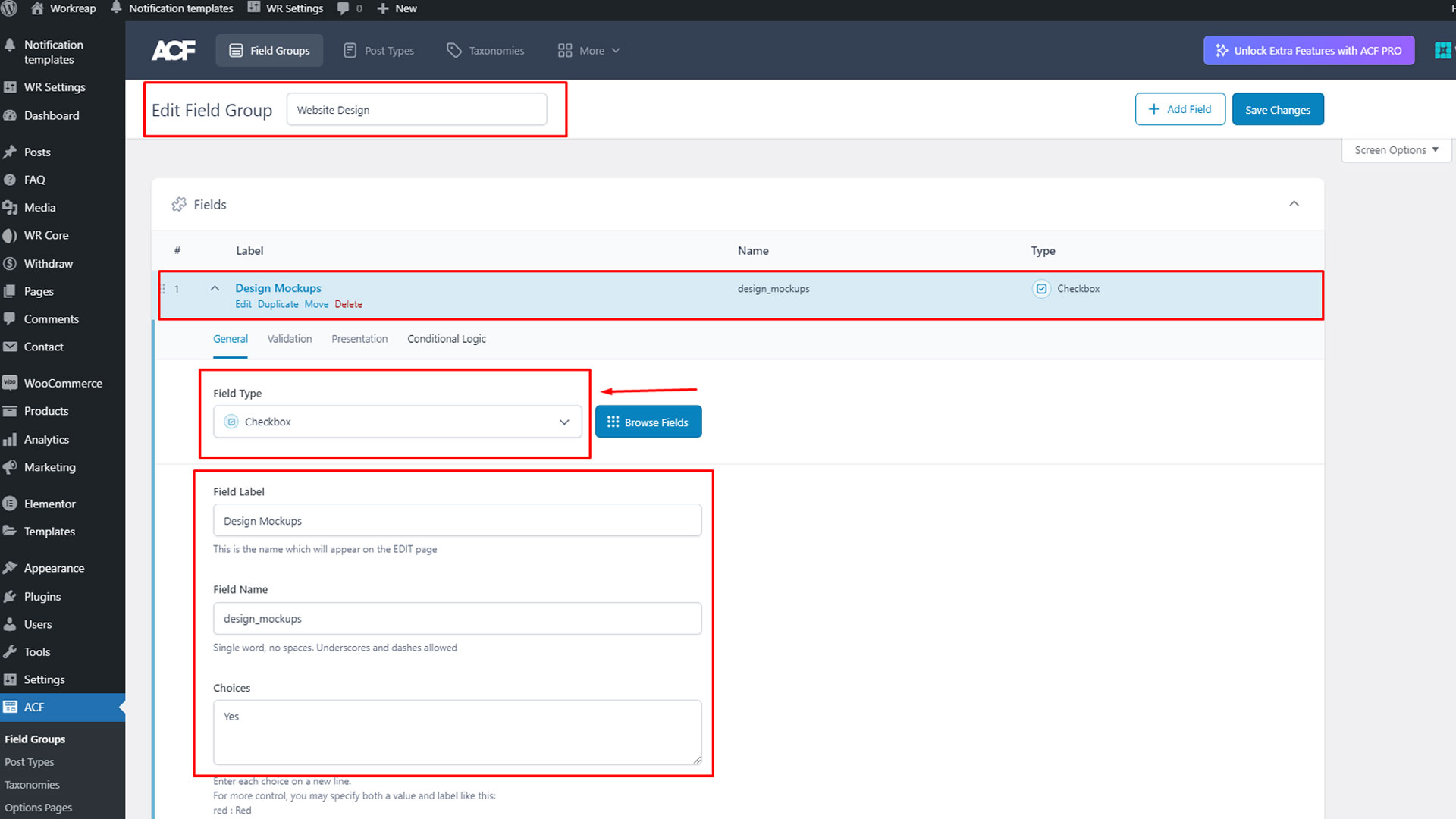The image size is (1456, 819).
Task: Collapse the Fields panel with chevron
Action: [x=1294, y=204]
